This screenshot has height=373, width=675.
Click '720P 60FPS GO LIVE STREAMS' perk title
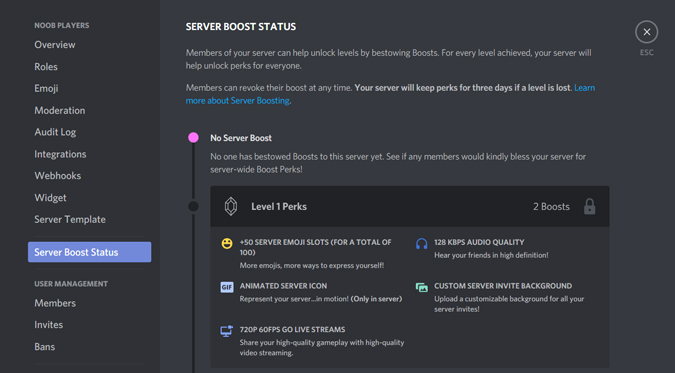[292, 329]
